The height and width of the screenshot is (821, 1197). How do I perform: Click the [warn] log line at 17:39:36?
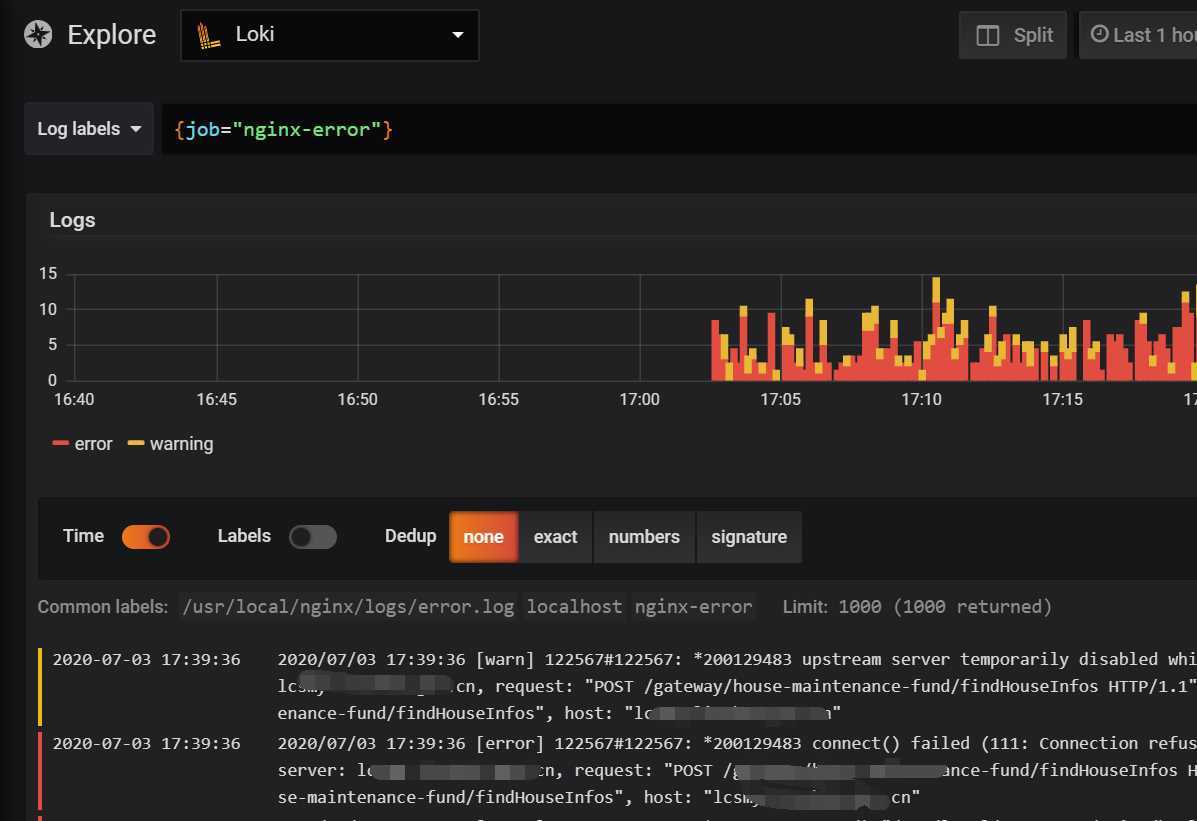(737, 686)
